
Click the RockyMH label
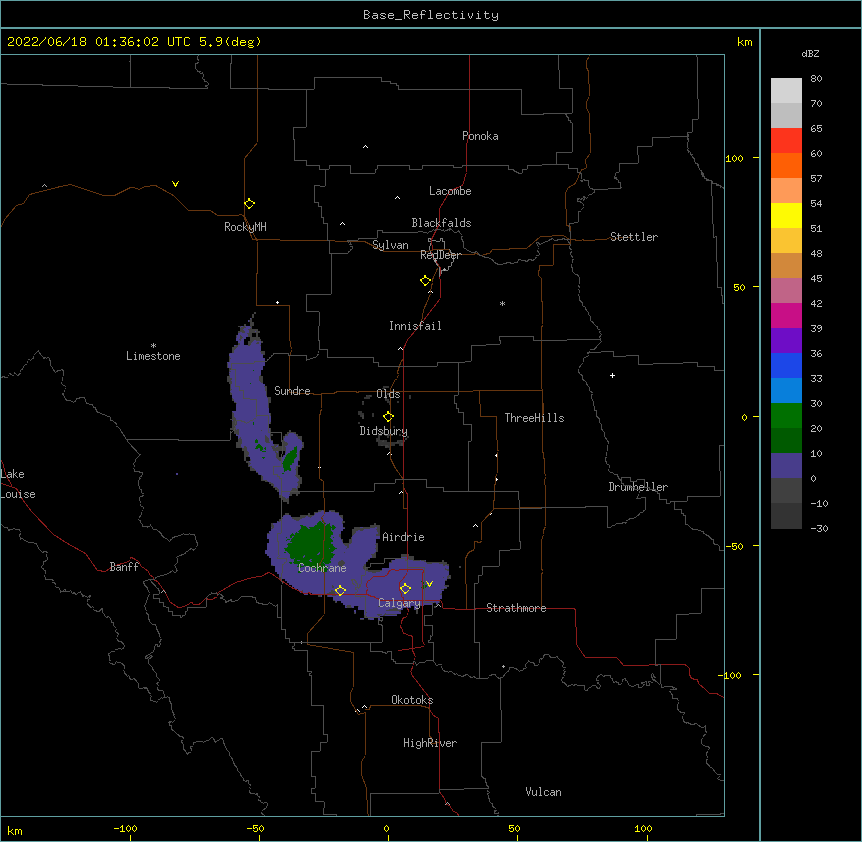point(245,227)
